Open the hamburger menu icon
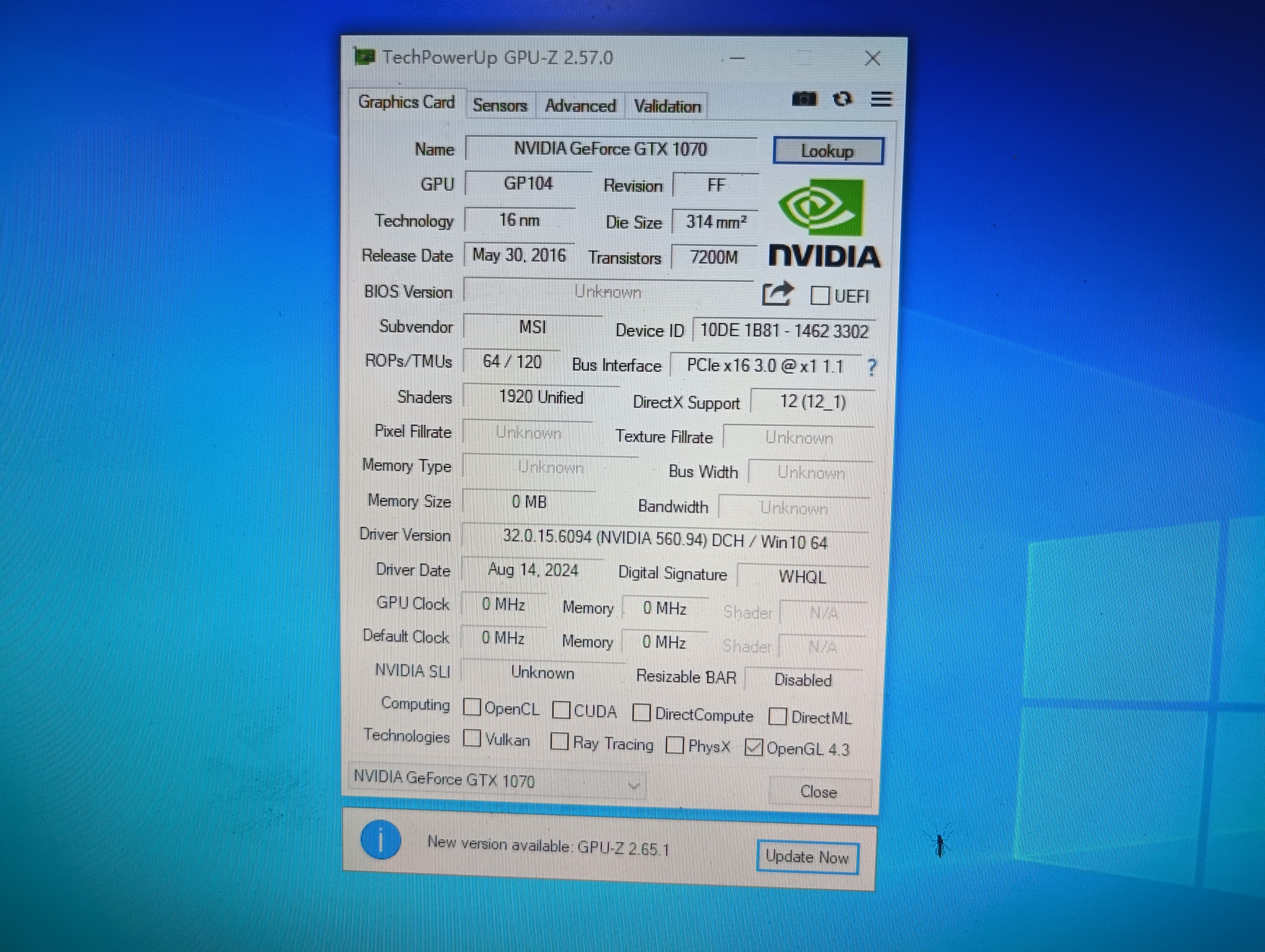 (881, 99)
